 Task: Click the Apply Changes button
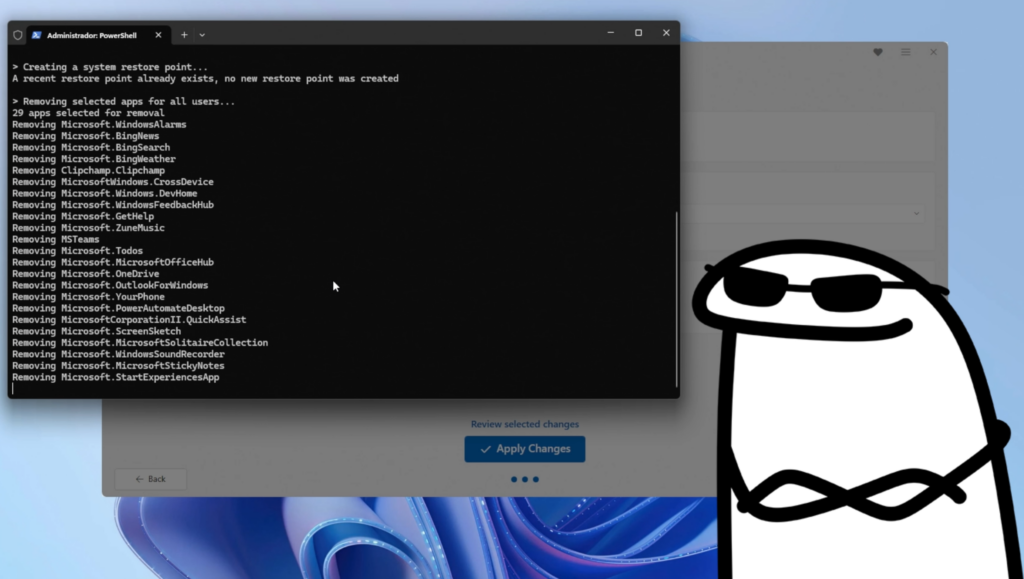coord(524,449)
